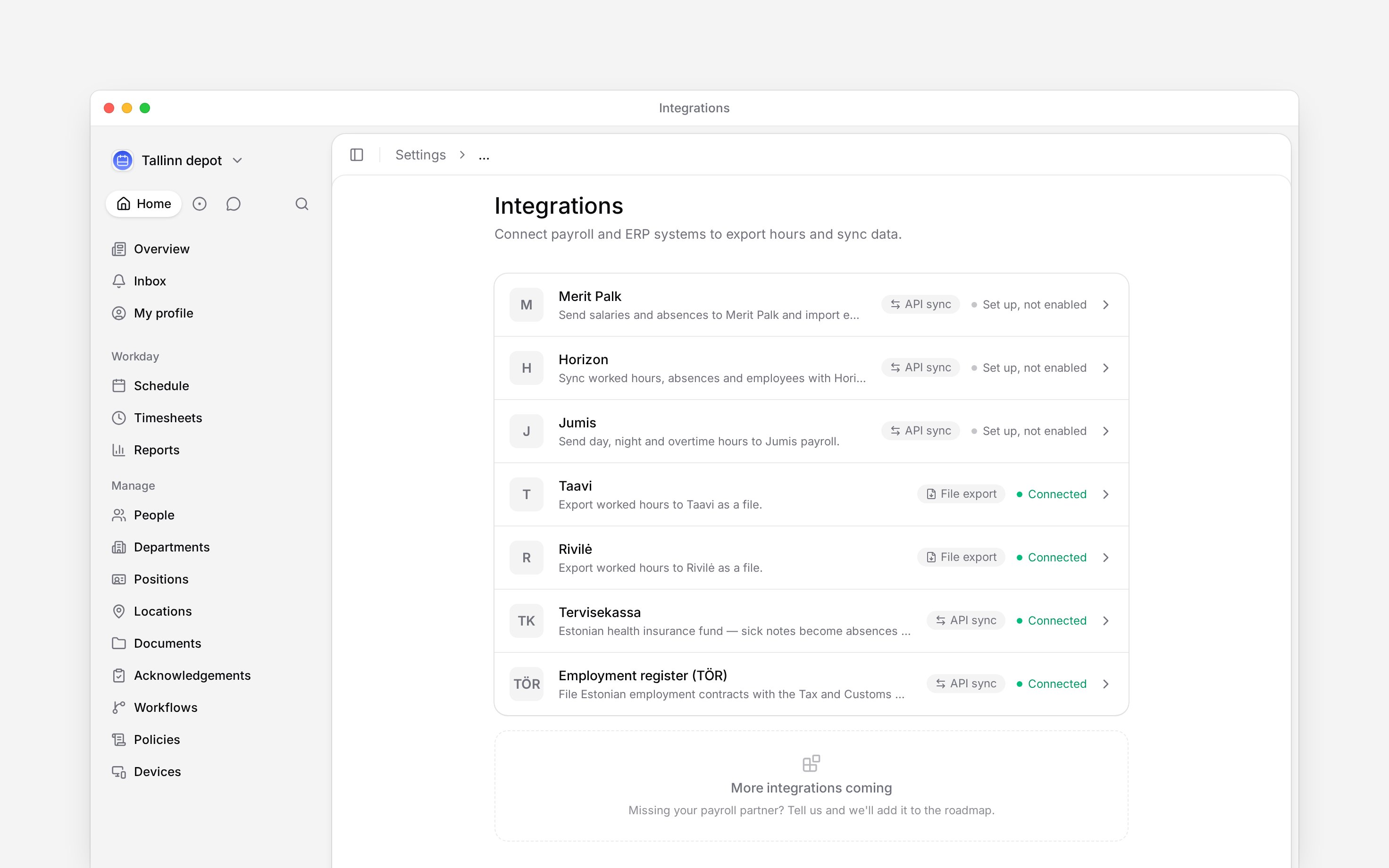Open Tervisekassa row chevron
The height and width of the screenshot is (868, 1389).
(1105, 621)
